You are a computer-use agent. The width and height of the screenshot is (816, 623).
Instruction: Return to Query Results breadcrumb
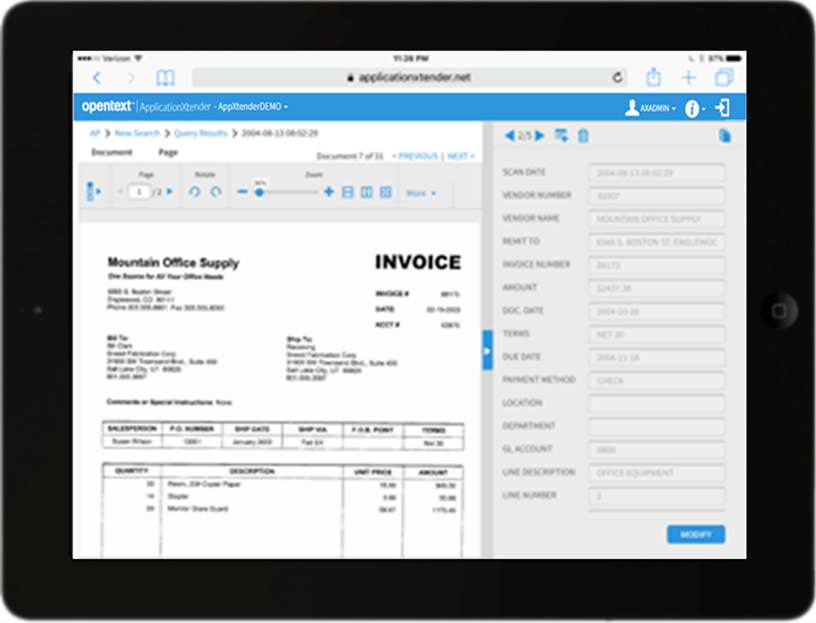tap(200, 133)
